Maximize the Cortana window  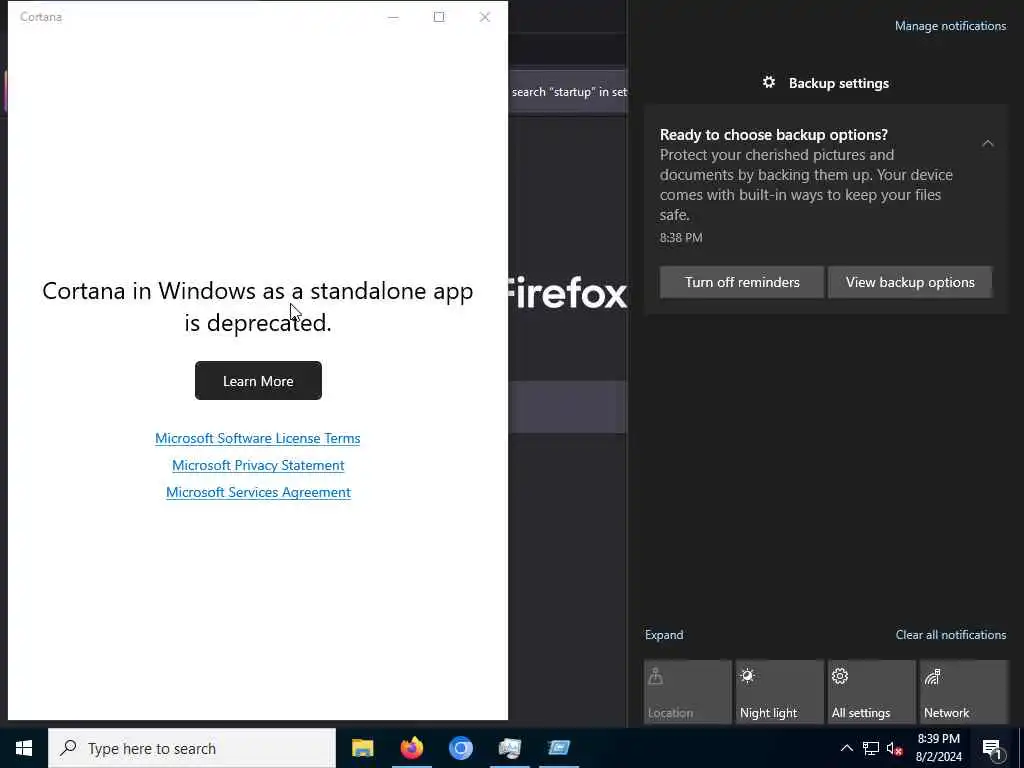[439, 17]
